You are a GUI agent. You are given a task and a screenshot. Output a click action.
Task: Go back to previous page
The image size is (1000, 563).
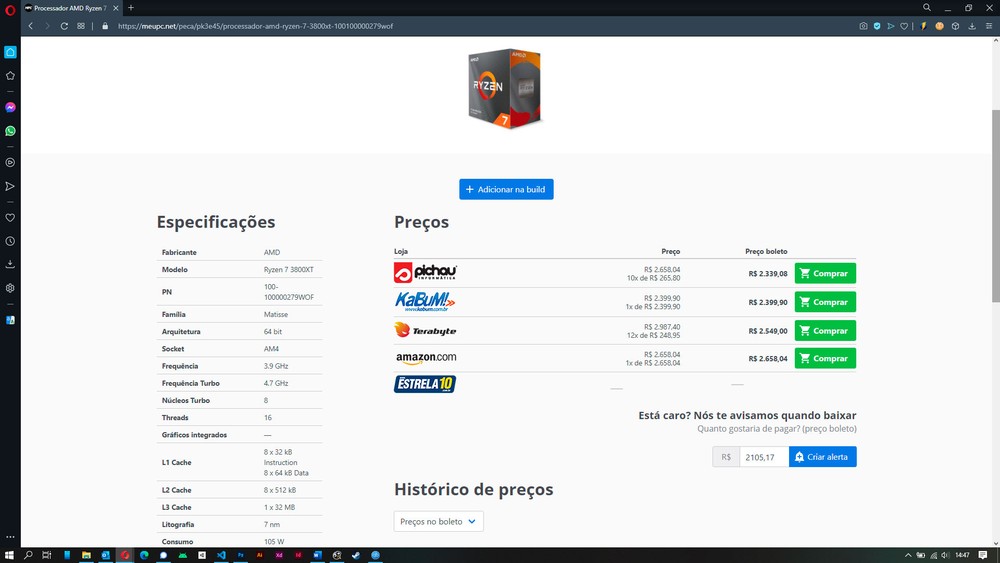pos(31,26)
